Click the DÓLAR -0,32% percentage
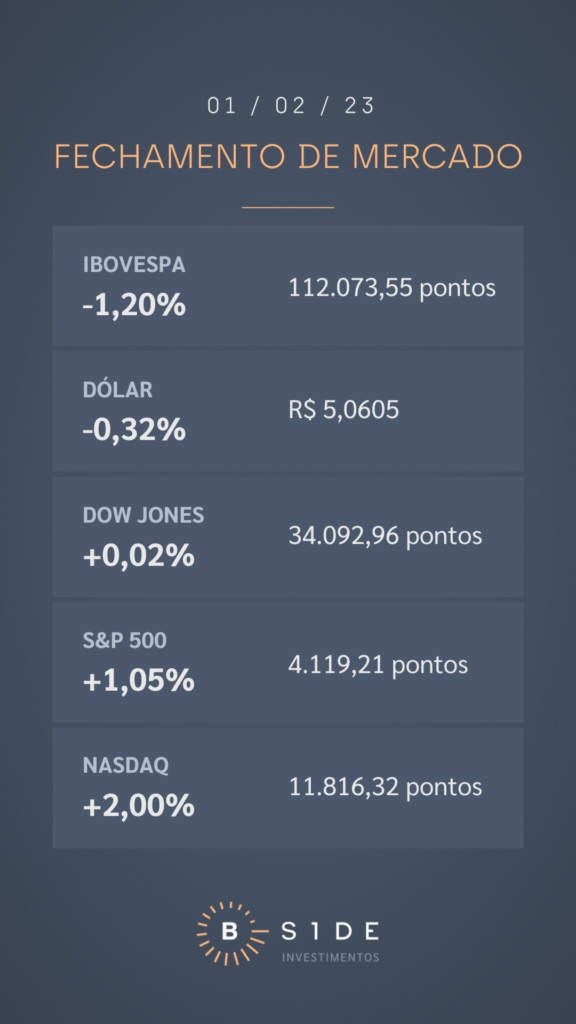 tap(135, 431)
